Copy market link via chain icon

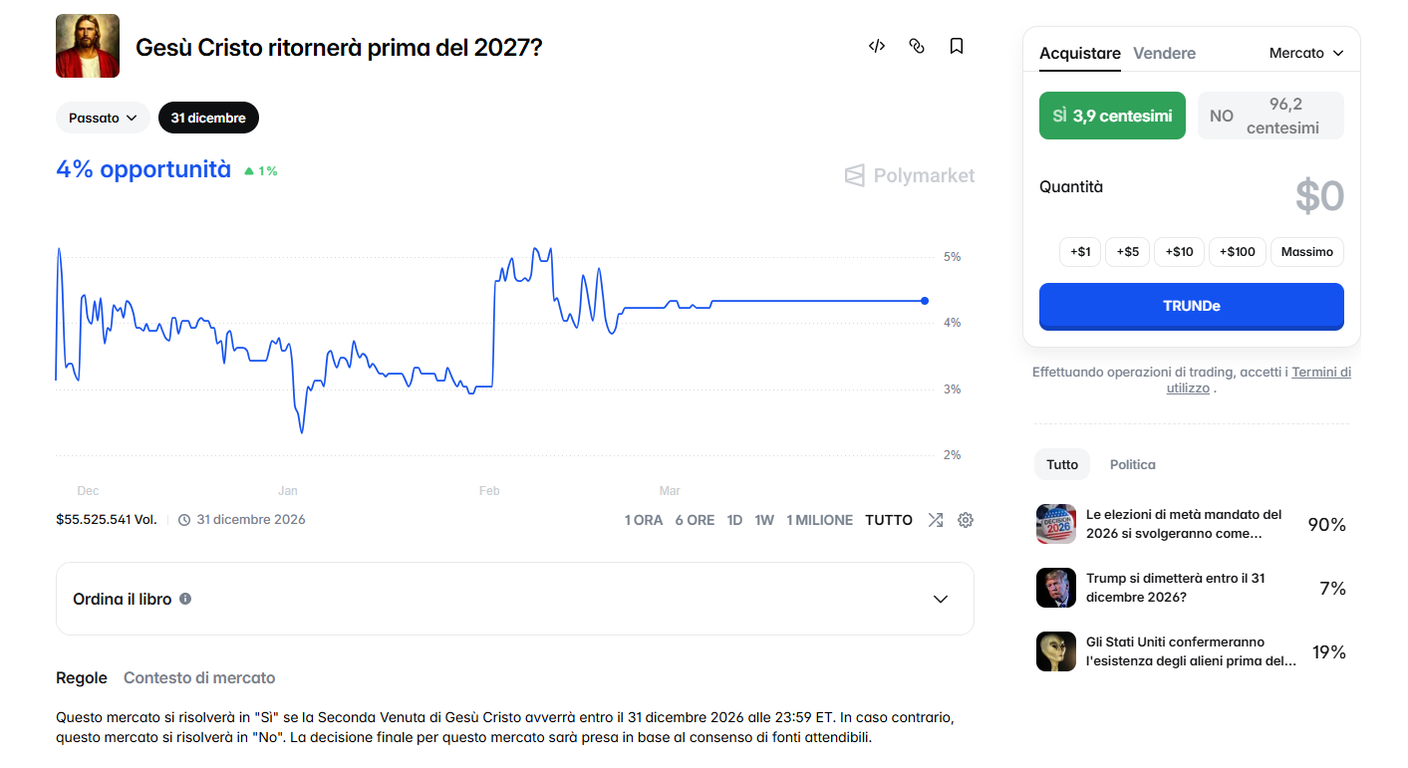point(916,46)
